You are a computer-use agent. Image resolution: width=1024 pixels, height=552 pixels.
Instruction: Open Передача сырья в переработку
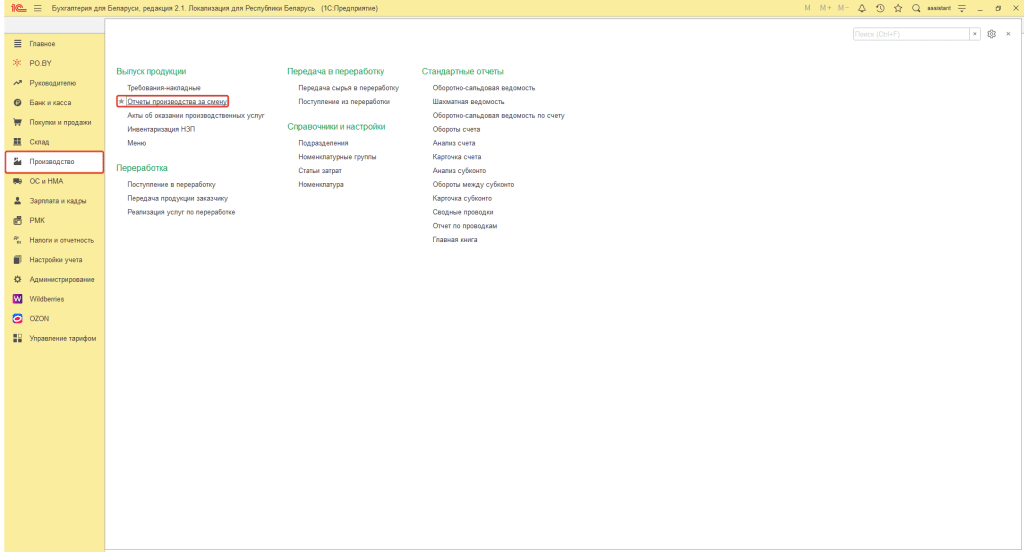point(349,88)
